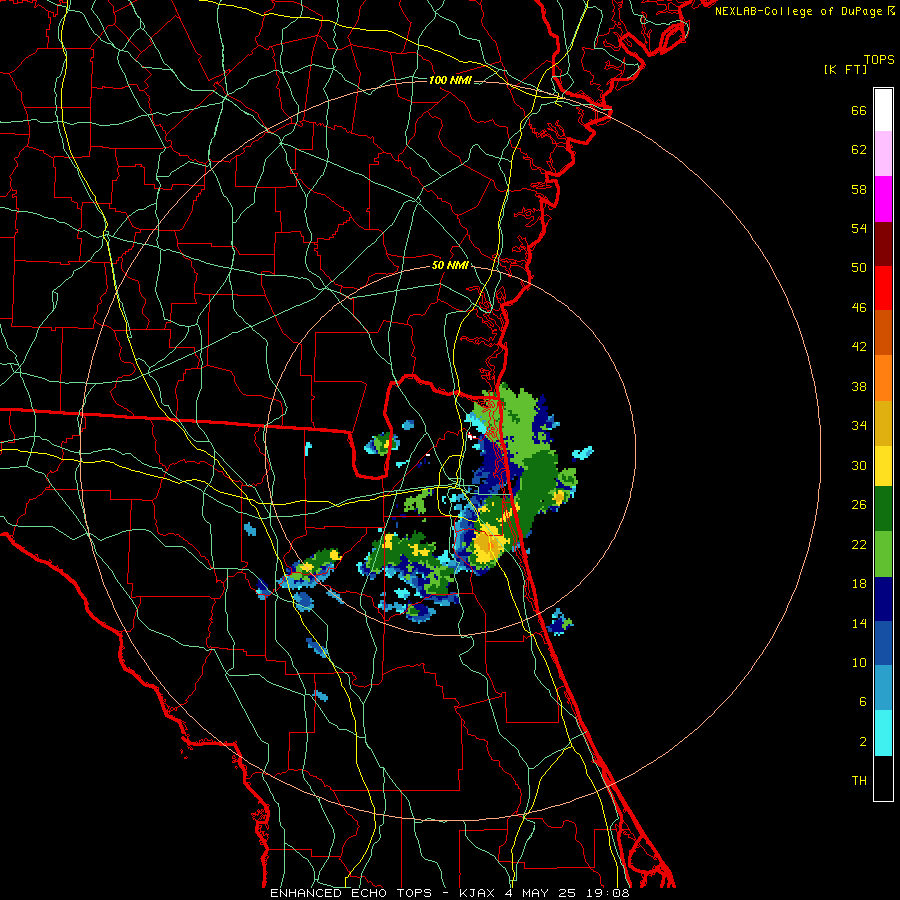Image resolution: width=900 pixels, height=900 pixels.
Task: Click the Enhanced Echo Tops KJAX caption
Action: pyautogui.click(x=449, y=893)
